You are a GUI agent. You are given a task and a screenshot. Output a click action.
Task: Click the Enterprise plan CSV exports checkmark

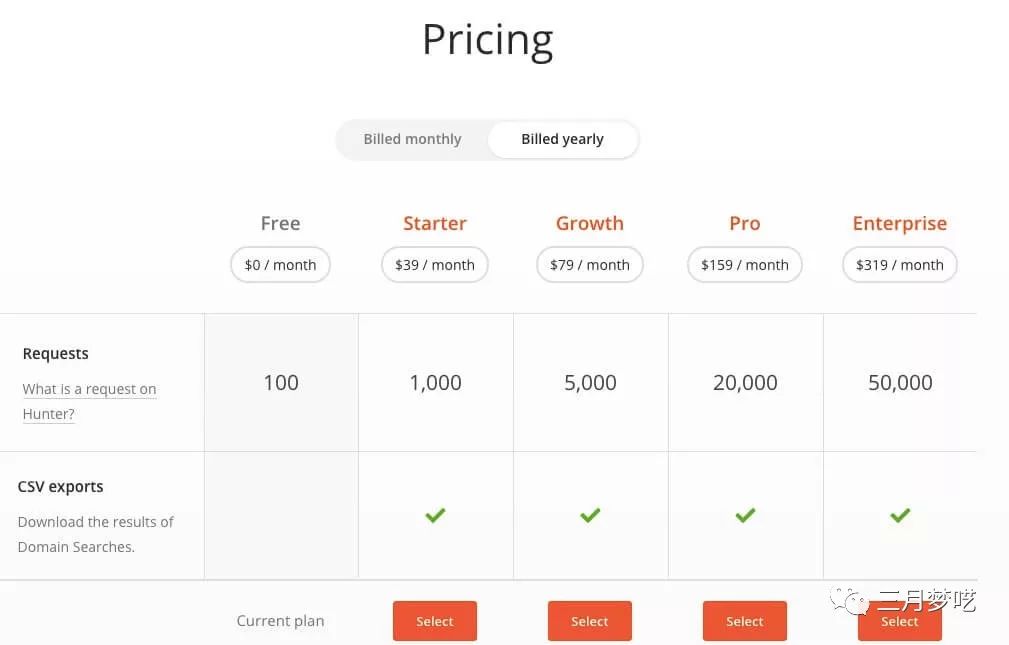pos(900,515)
